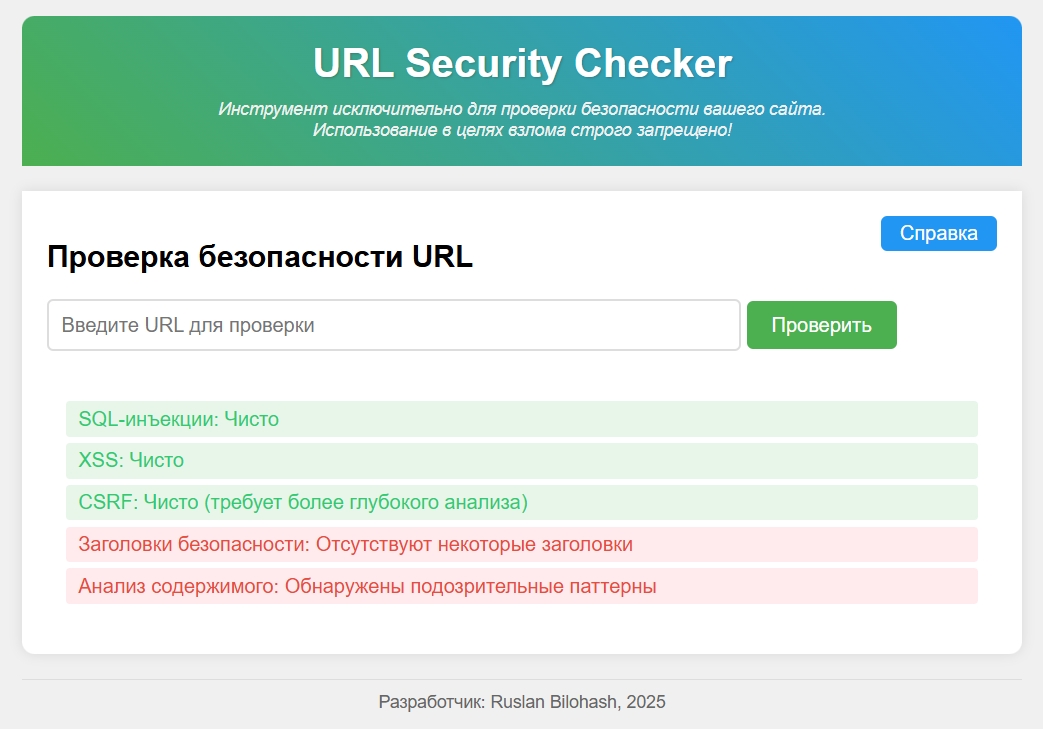
Task: Select the 'Проверка безопасности URL' section heading
Action: [x=260, y=257]
